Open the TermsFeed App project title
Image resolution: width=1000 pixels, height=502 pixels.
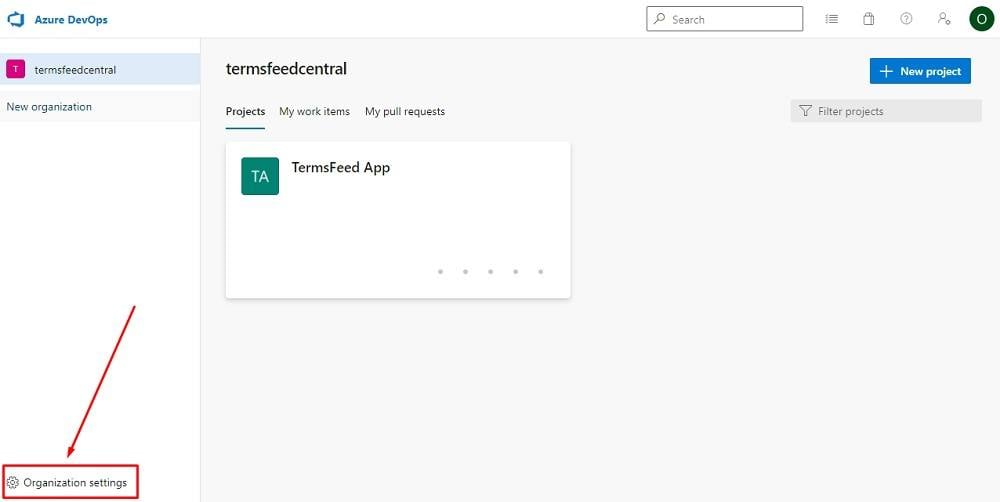[x=340, y=167]
